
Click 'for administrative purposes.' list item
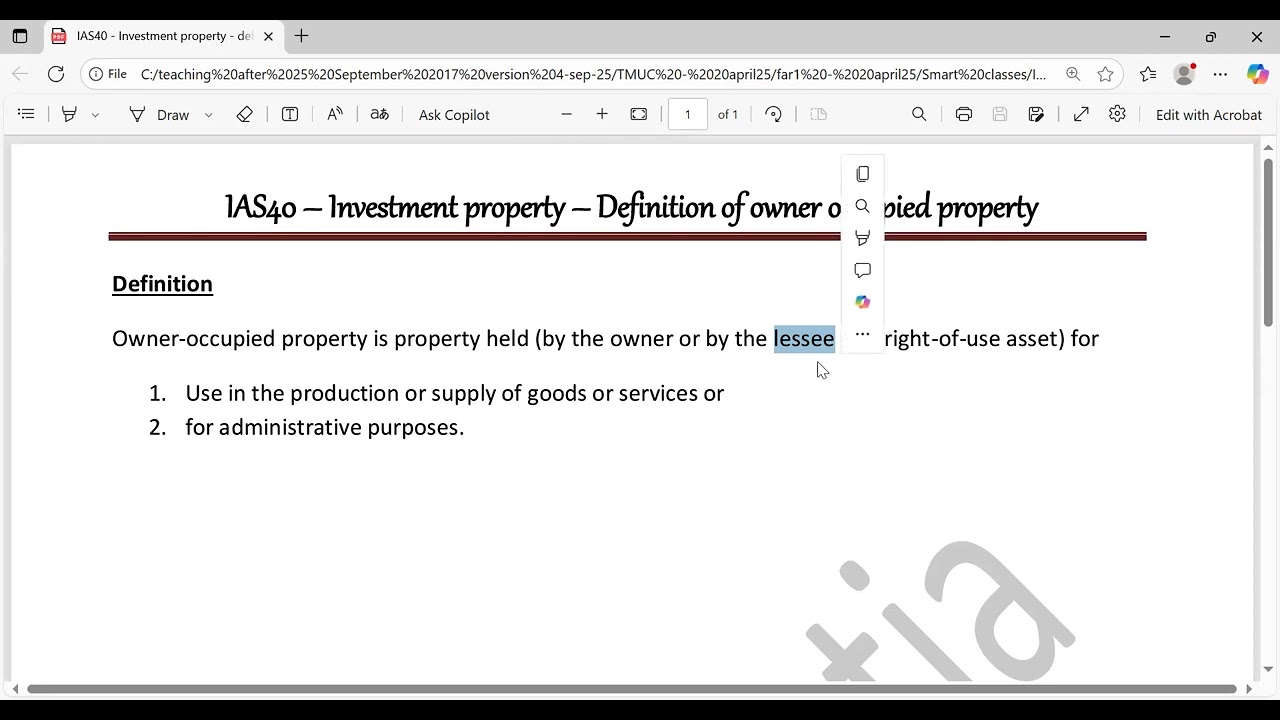pos(325,428)
